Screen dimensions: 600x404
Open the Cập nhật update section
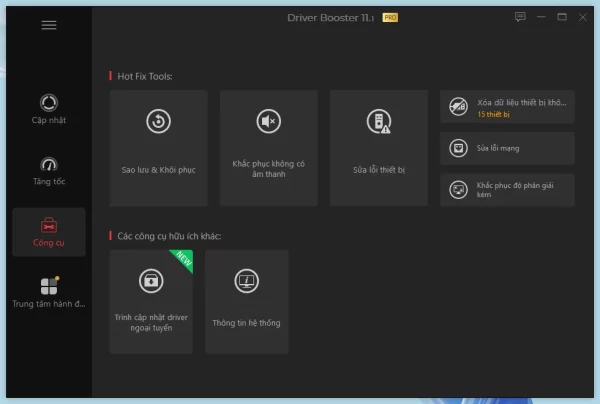click(49, 109)
